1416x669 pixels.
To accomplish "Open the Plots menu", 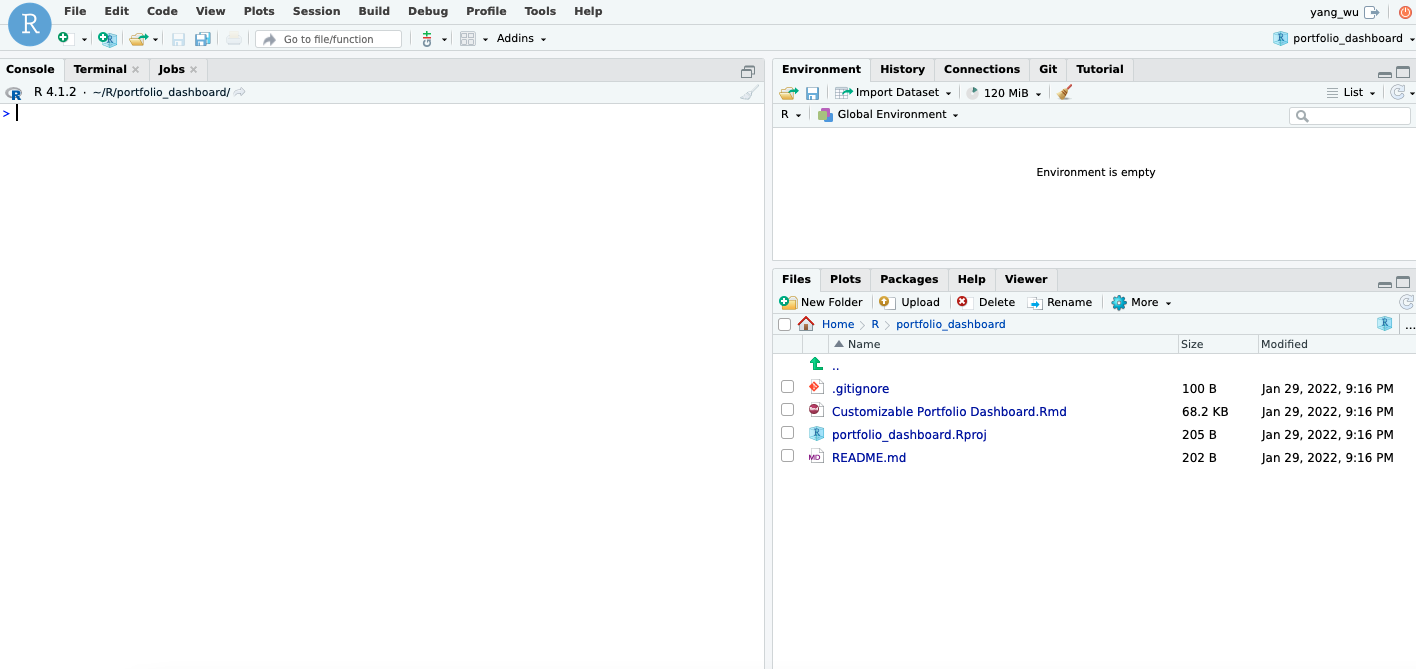I will pyautogui.click(x=259, y=11).
